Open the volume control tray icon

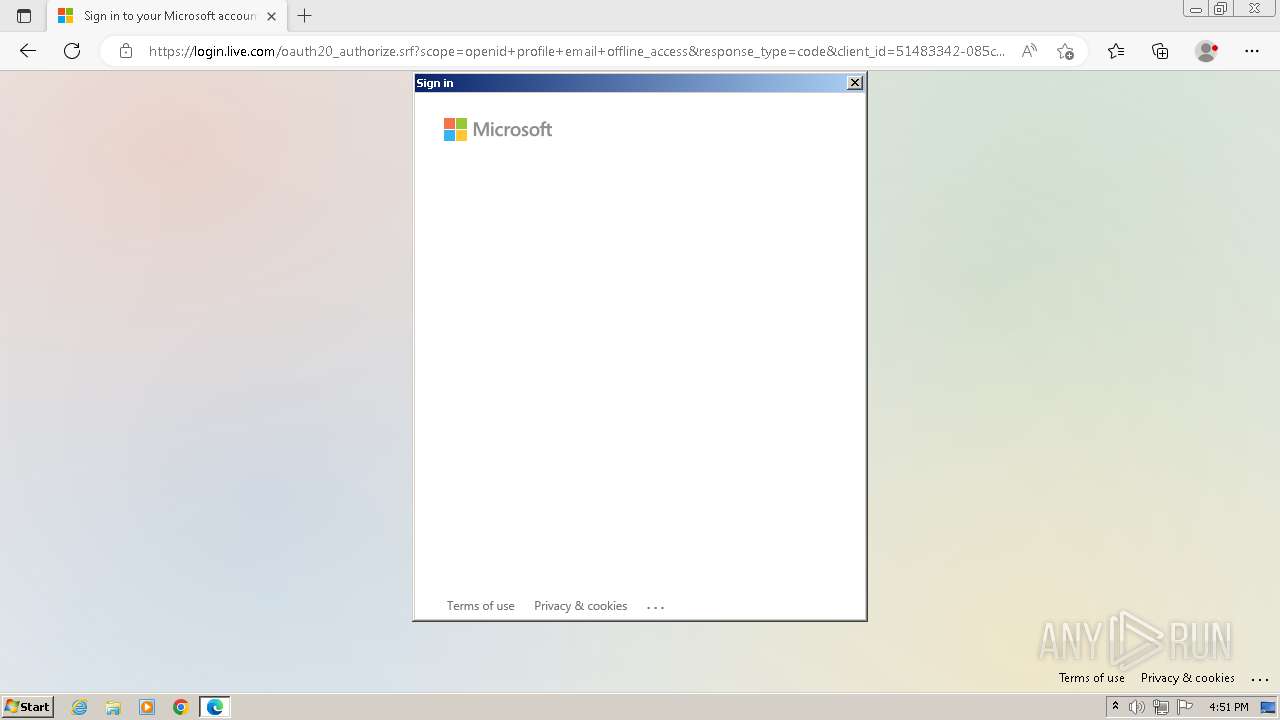point(1137,707)
